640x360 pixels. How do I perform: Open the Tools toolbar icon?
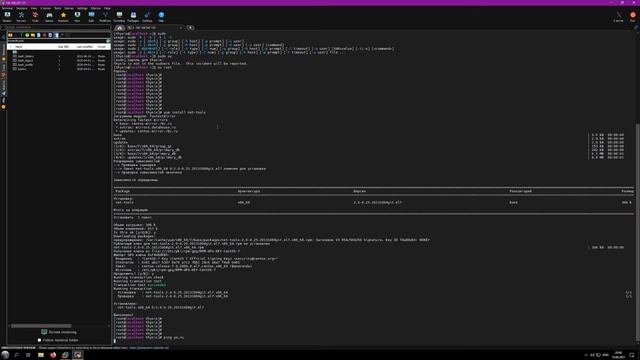(x=35, y=17)
